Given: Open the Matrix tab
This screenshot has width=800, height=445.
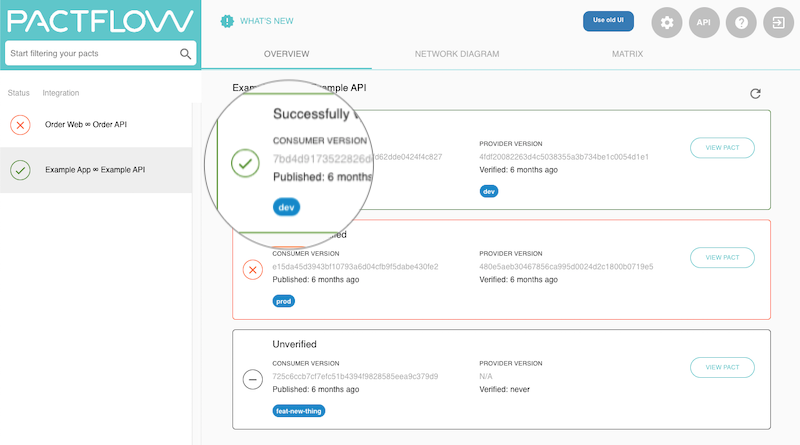Looking at the screenshot, I should tap(627, 54).
